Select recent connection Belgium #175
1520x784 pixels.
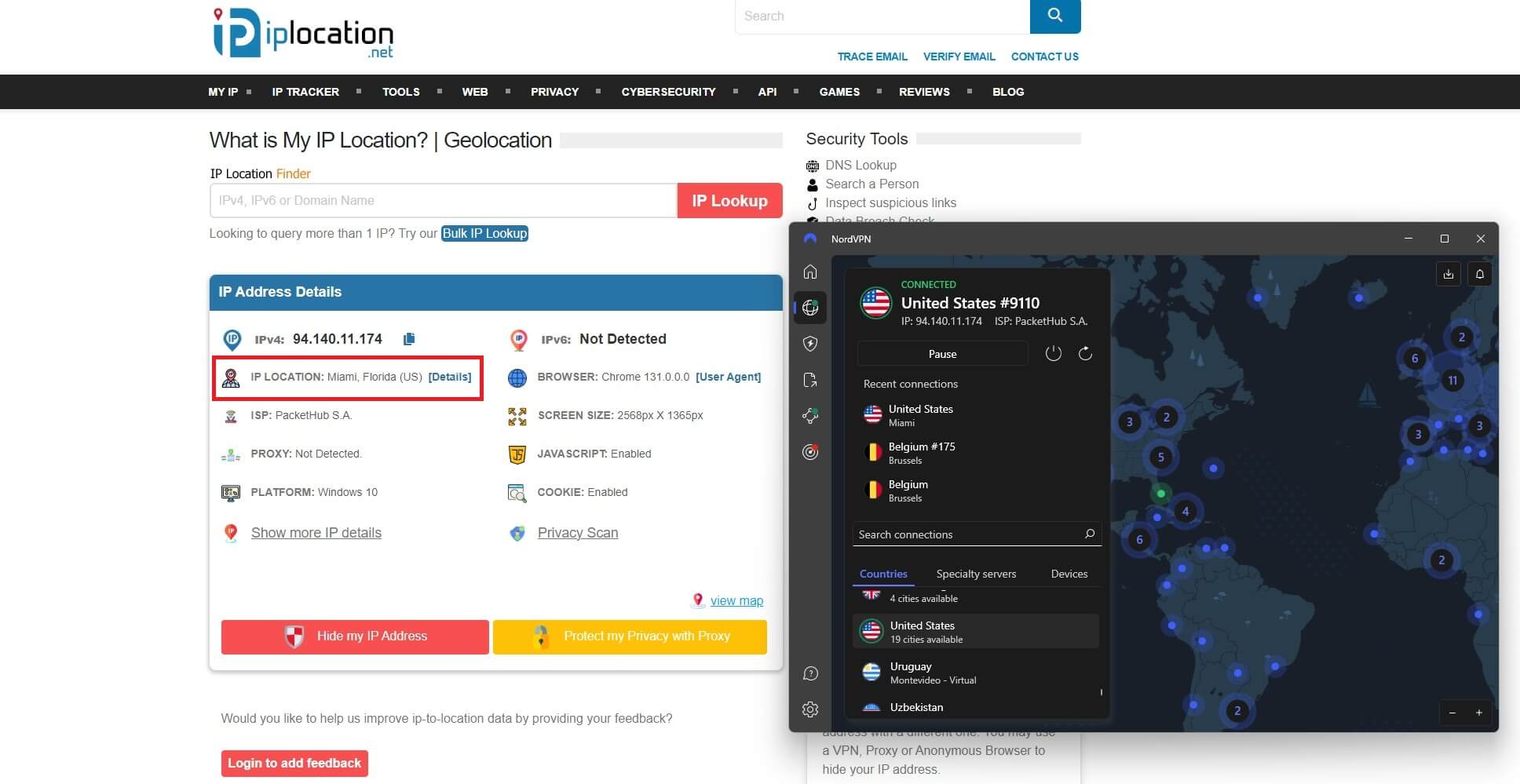(x=977, y=453)
